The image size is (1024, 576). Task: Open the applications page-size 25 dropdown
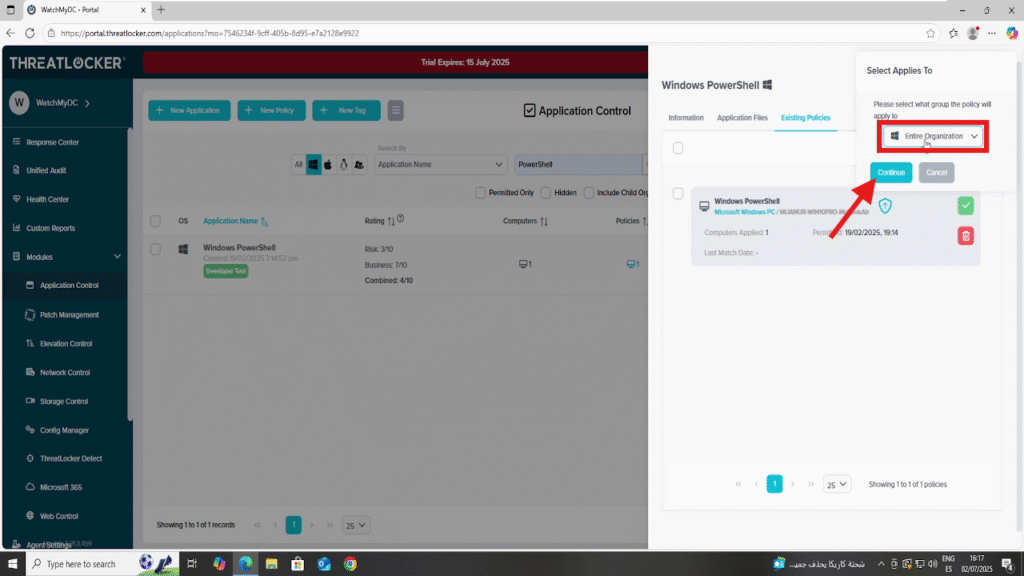[x=356, y=525]
